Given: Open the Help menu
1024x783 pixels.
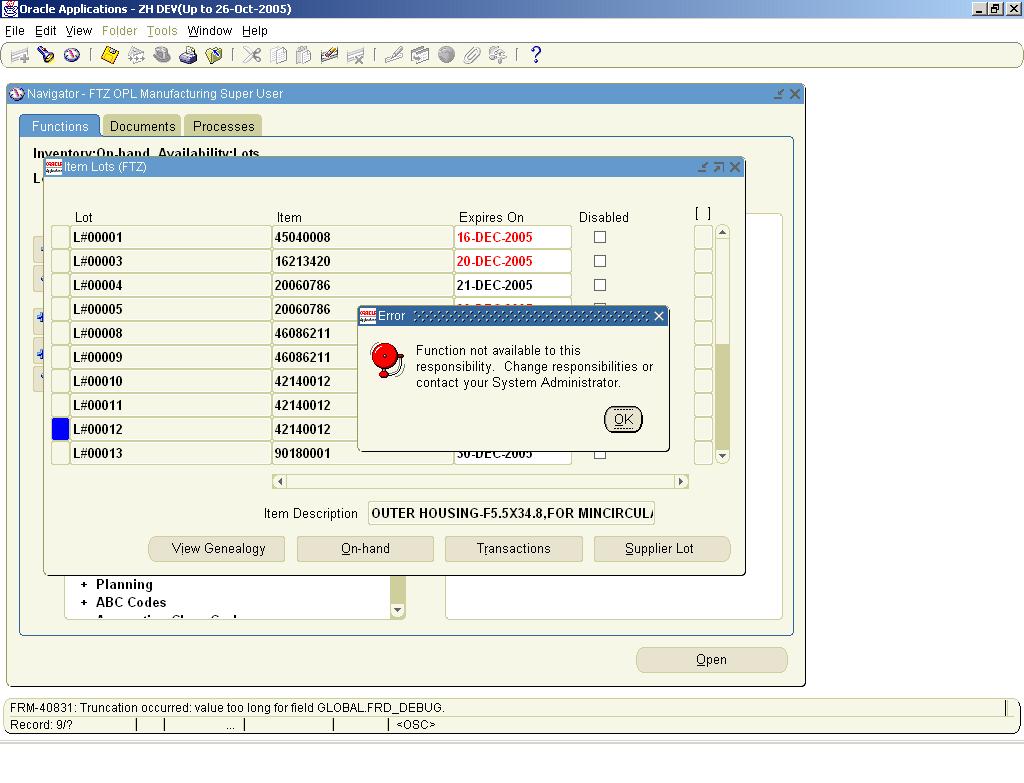Looking at the screenshot, I should [255, 31].
